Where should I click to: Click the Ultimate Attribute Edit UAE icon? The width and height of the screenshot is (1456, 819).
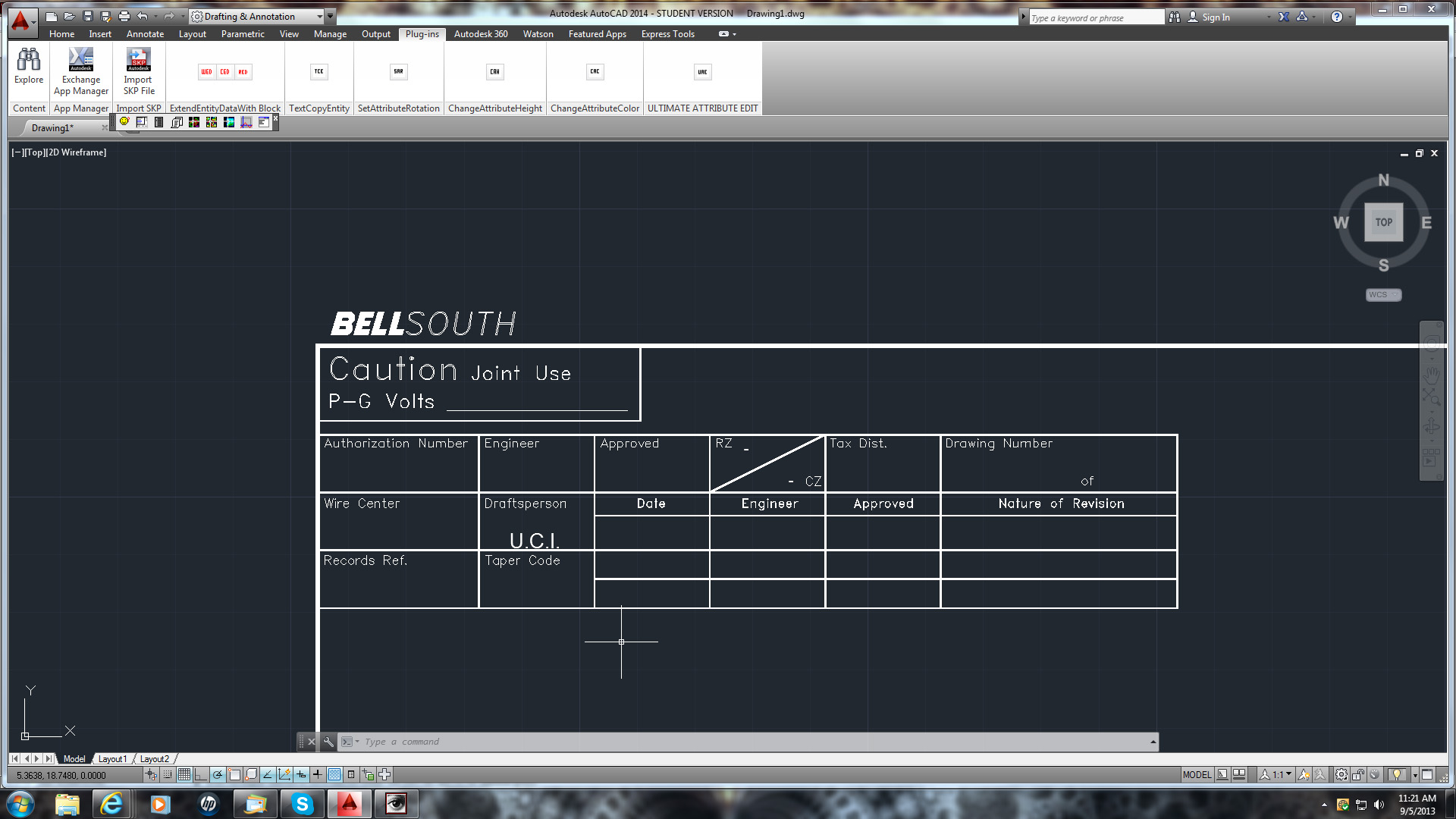point(702,71)
